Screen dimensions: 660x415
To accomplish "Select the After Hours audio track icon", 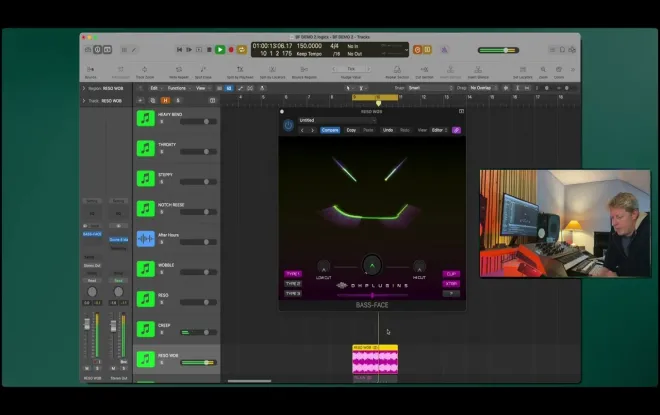I will (146, 239).
